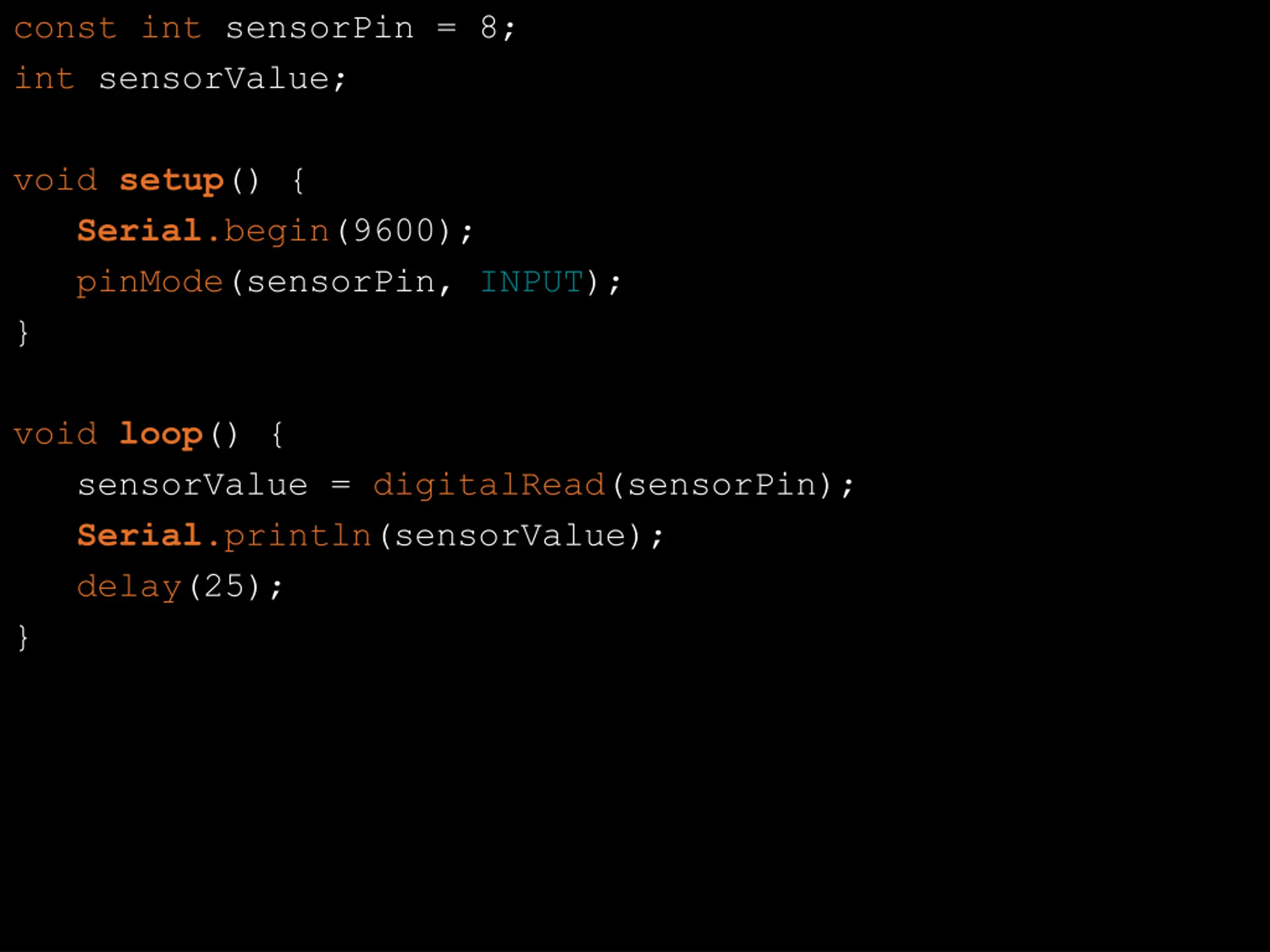This screenshot has width=1270, height=952.
Task: Click Serial in the Serial.begin line
Action: click(139, 231)
